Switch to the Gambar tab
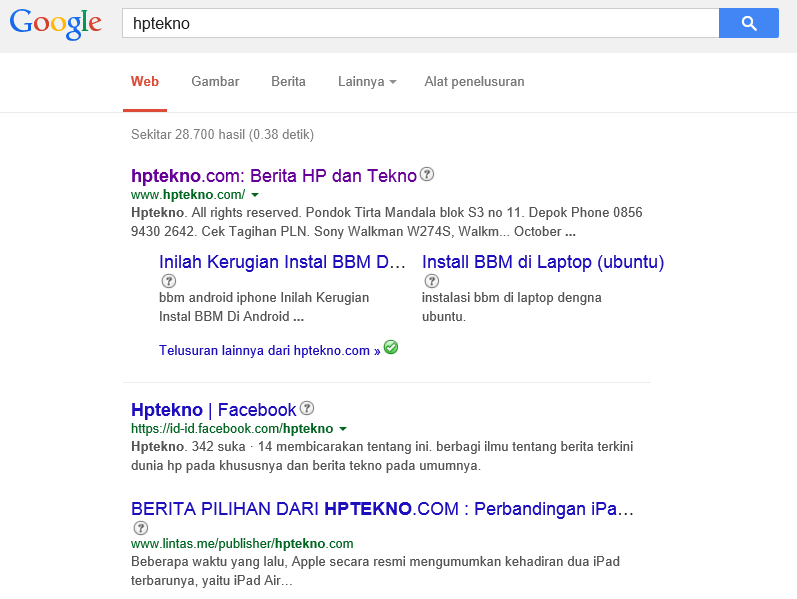The height and width of the screenshot is (599, 797). 215,81
